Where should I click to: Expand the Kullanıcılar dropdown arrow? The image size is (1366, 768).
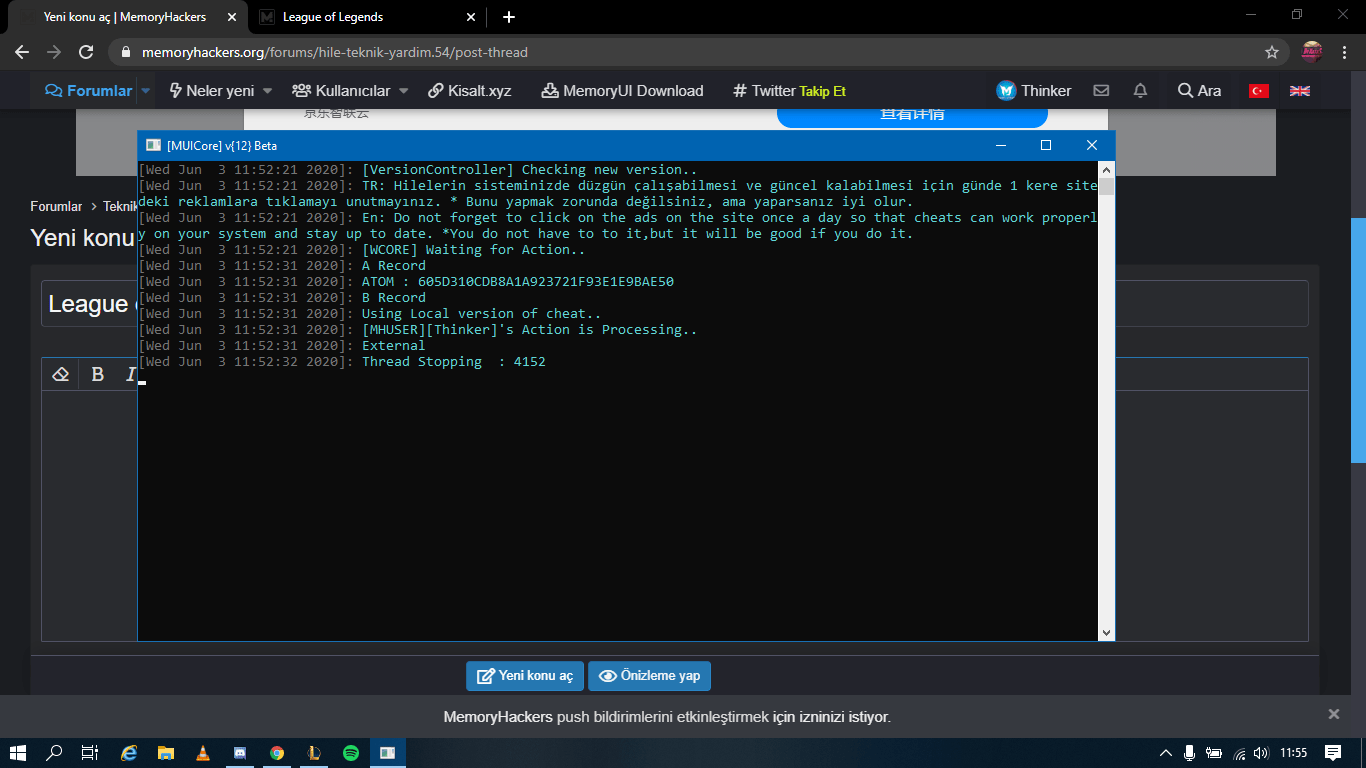tap(404, 90)
